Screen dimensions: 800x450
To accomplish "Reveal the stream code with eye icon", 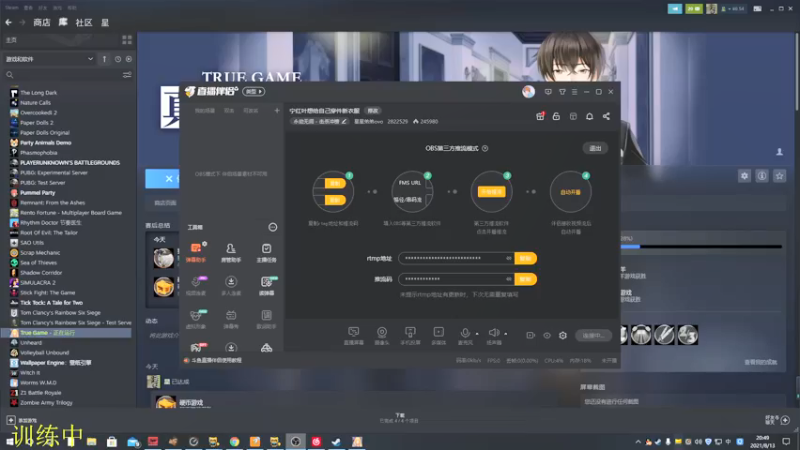I will 508,279.
